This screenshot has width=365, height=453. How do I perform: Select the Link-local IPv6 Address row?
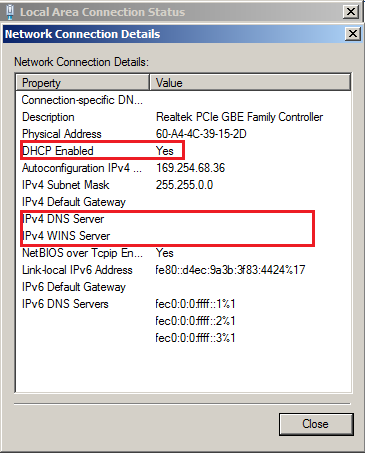tap(183, 270)
